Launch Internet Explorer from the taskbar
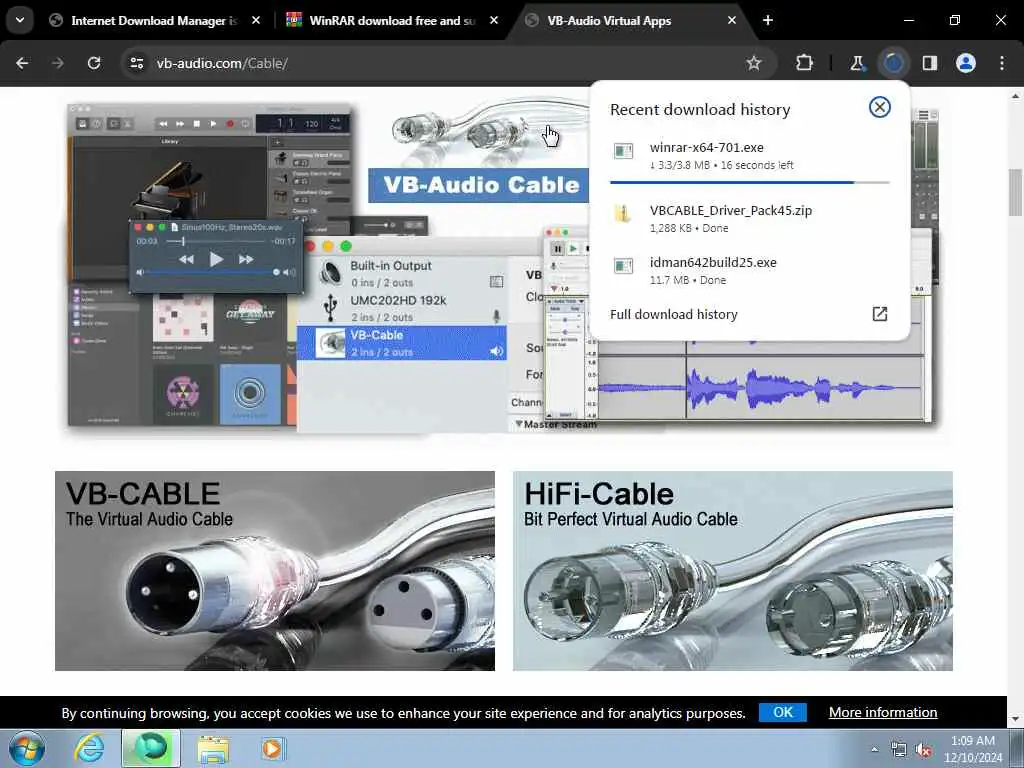 (x=89, y=748)
